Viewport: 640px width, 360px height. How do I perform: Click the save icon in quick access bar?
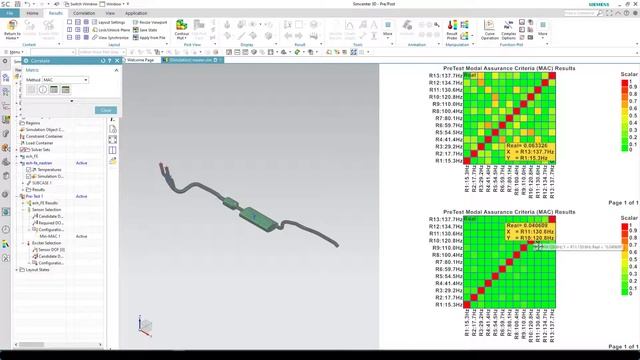pos(18,4)
